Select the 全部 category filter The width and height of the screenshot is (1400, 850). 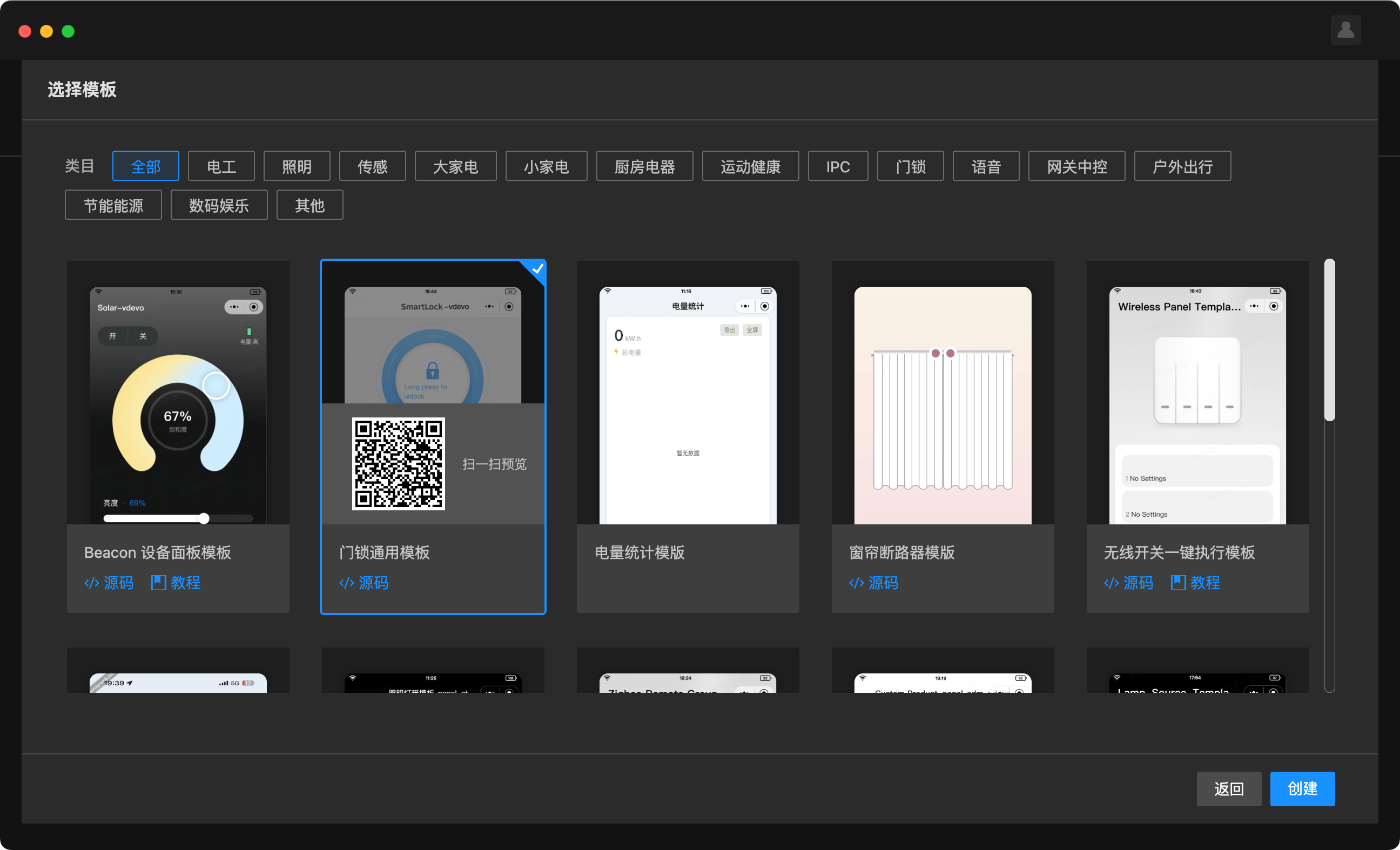tap(145, 166)
